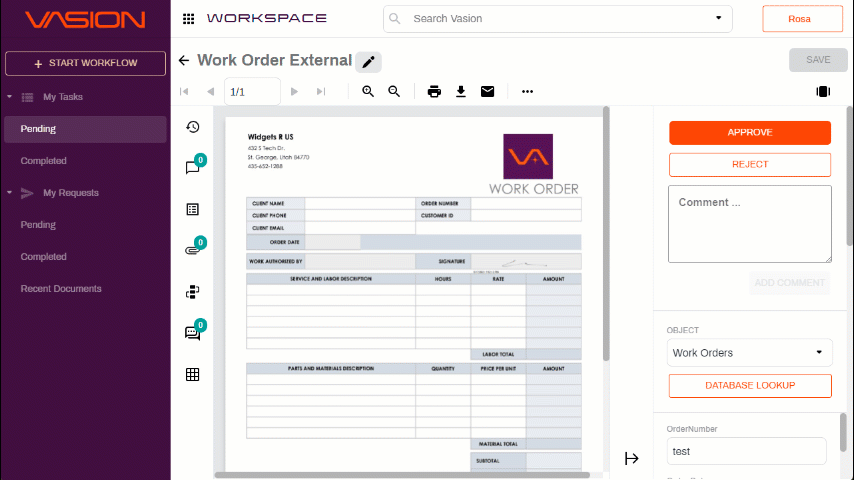Viewport: 854px width, 480px height.
Task: Collapse the My Tasks section
Action: (x=9, y=96)
